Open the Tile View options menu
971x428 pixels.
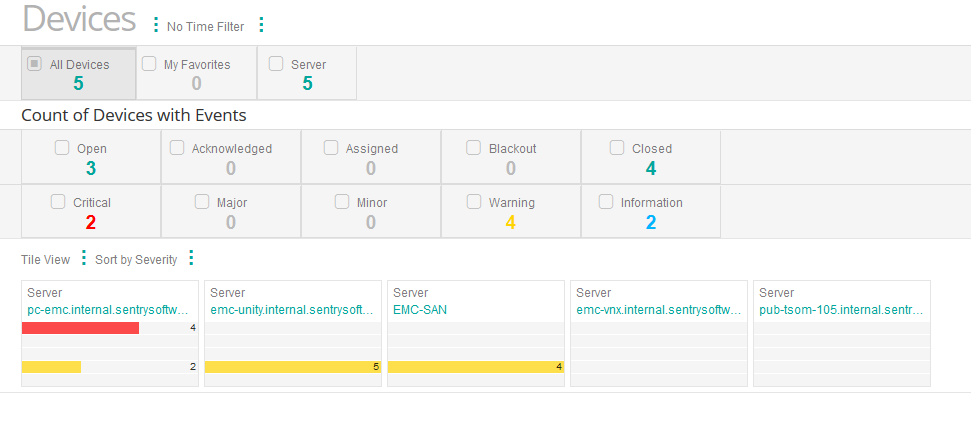(83, 258)
